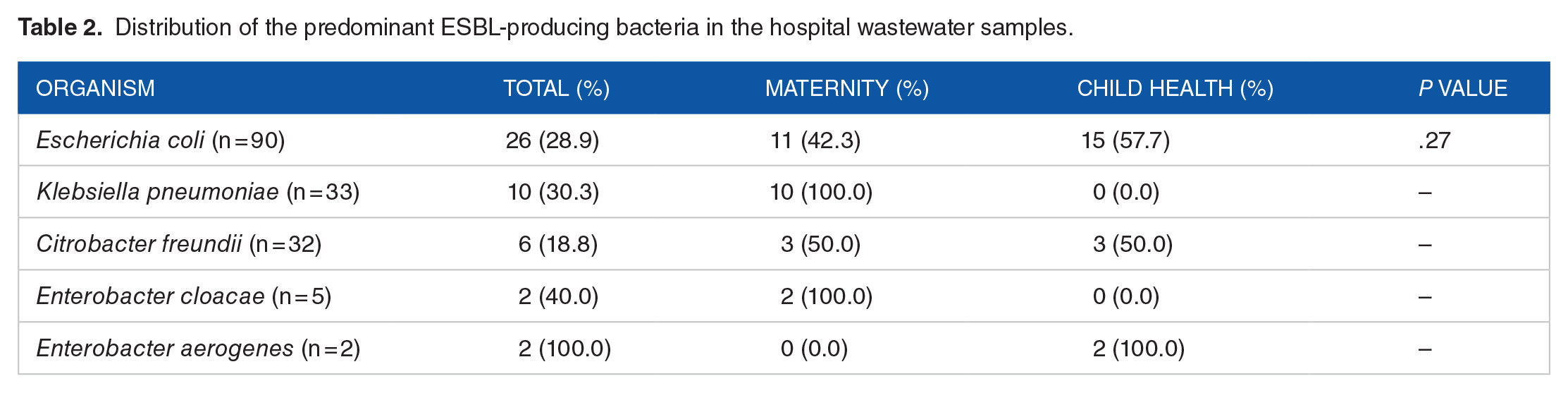Select the 11 (42.3) maternity cell
Viewport: 1568px width, 393px height.
coord(815,140)
